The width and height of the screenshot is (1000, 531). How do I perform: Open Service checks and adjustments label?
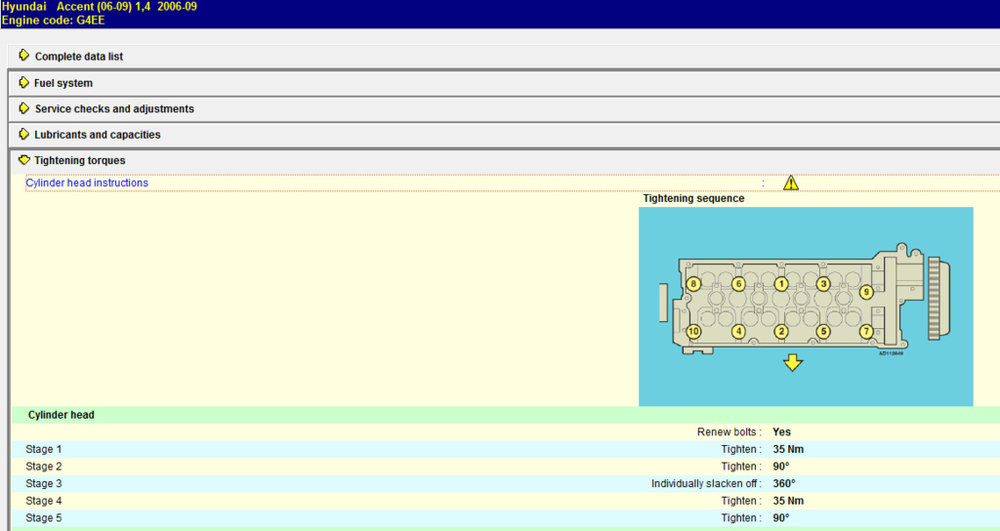tap(114, 109)
